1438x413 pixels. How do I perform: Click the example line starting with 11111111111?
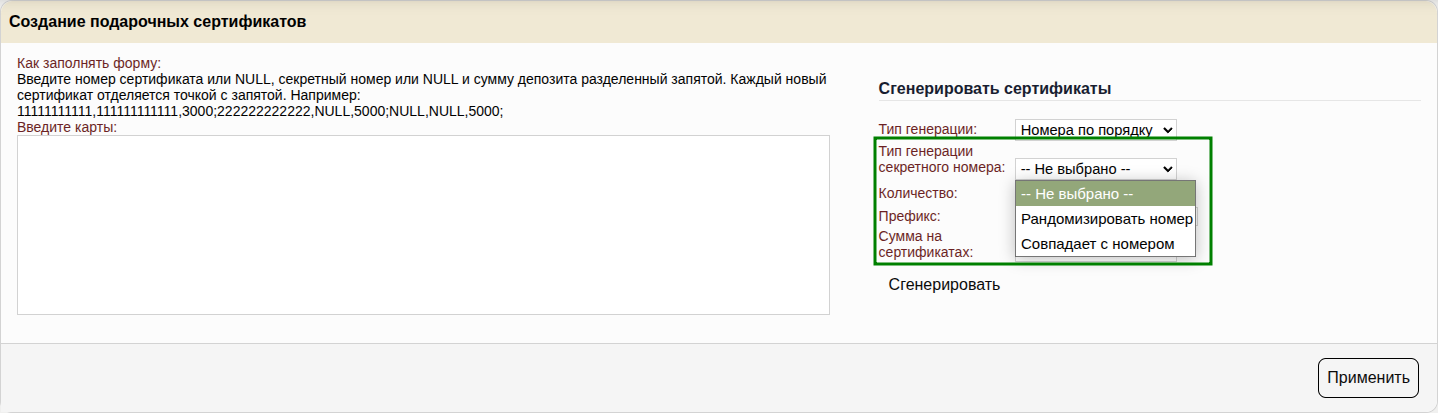260,111
